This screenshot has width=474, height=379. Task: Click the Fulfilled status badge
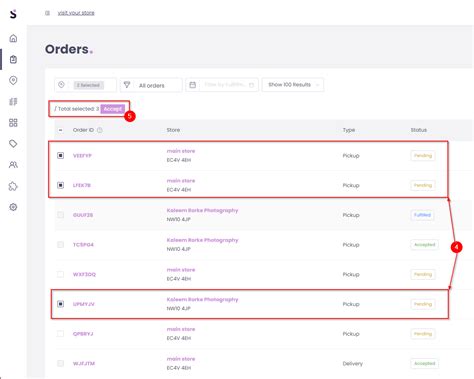click(x=422, y=215)
